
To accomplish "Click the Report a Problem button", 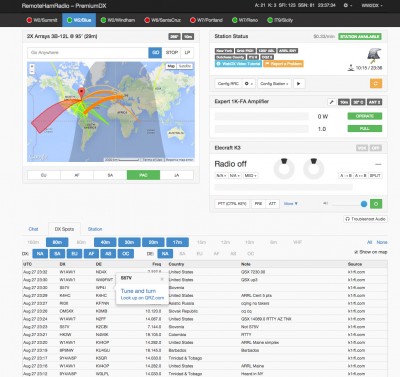I will click(x=283, y=64).
